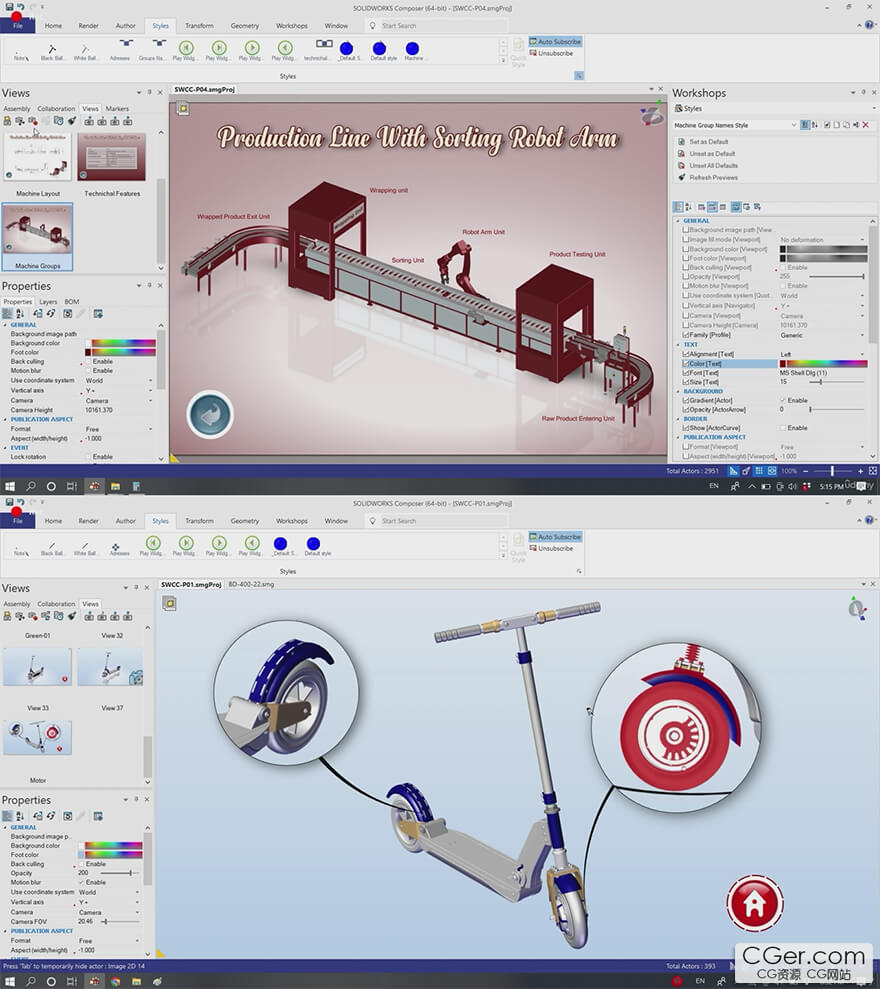Open the Format dropdown in the bottom Properties panel

138,940
